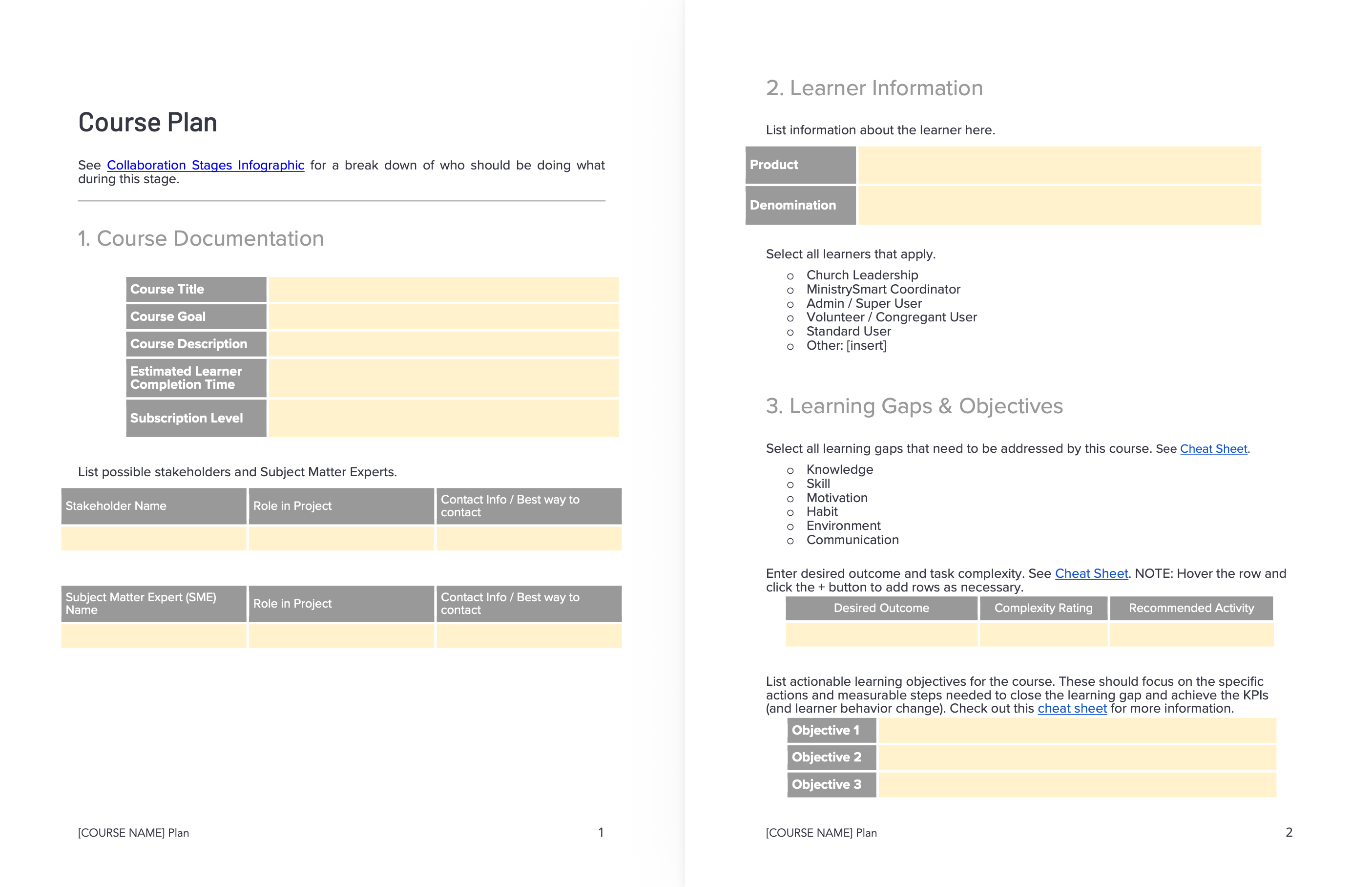Open the lowercase cheat sheet link for objectives
Viewport: 1372px width, 887px height.
[1072, 708]
